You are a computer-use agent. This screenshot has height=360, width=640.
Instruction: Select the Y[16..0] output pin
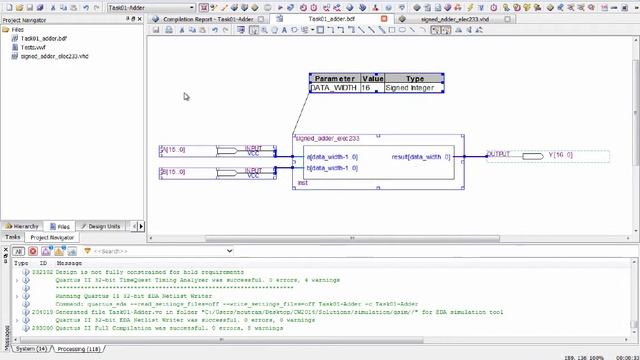[548, 156]
